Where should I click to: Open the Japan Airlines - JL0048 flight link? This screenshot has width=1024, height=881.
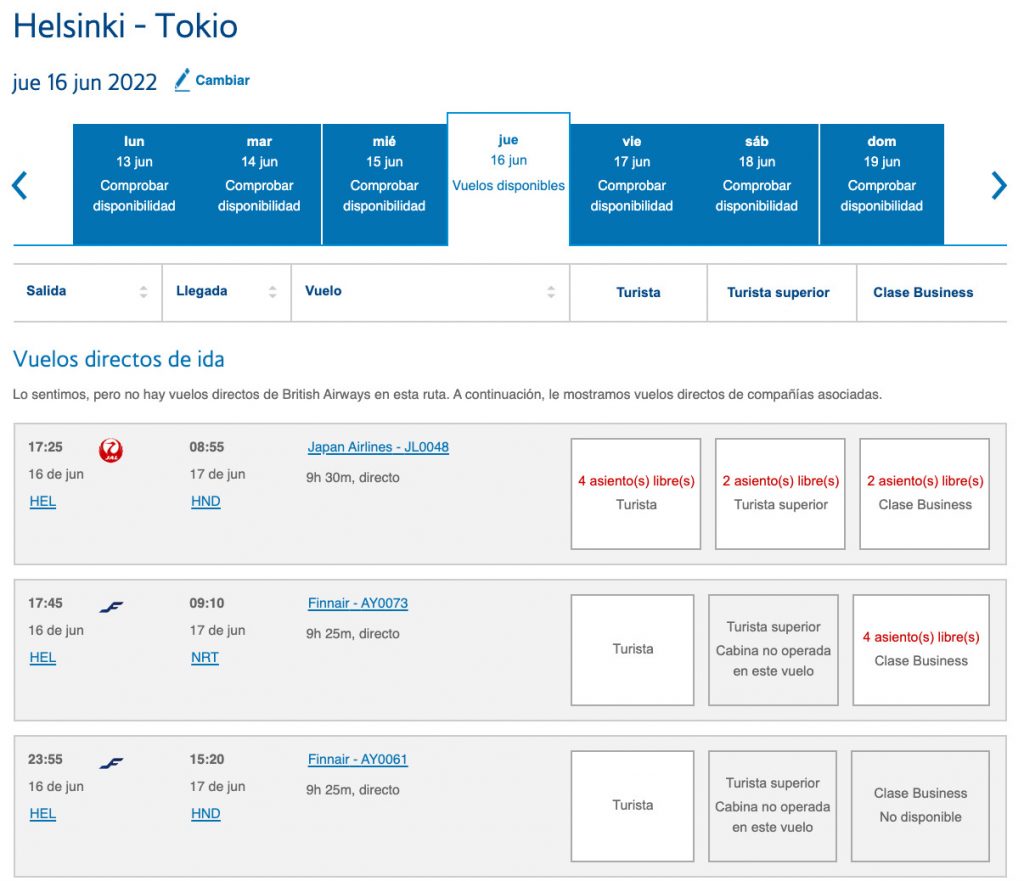pyautogui.click(x=378, y=447)
